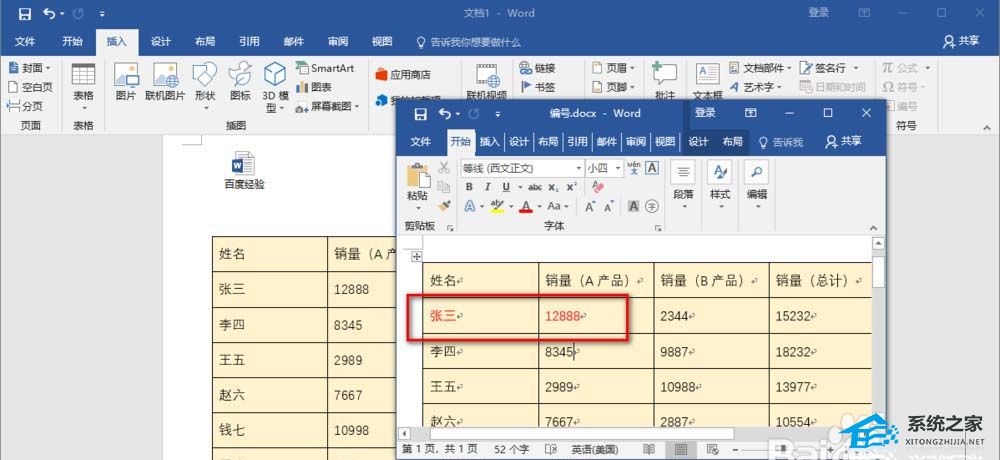
Task: Open 布局 tab in background Word window
Action: [205, 41]
